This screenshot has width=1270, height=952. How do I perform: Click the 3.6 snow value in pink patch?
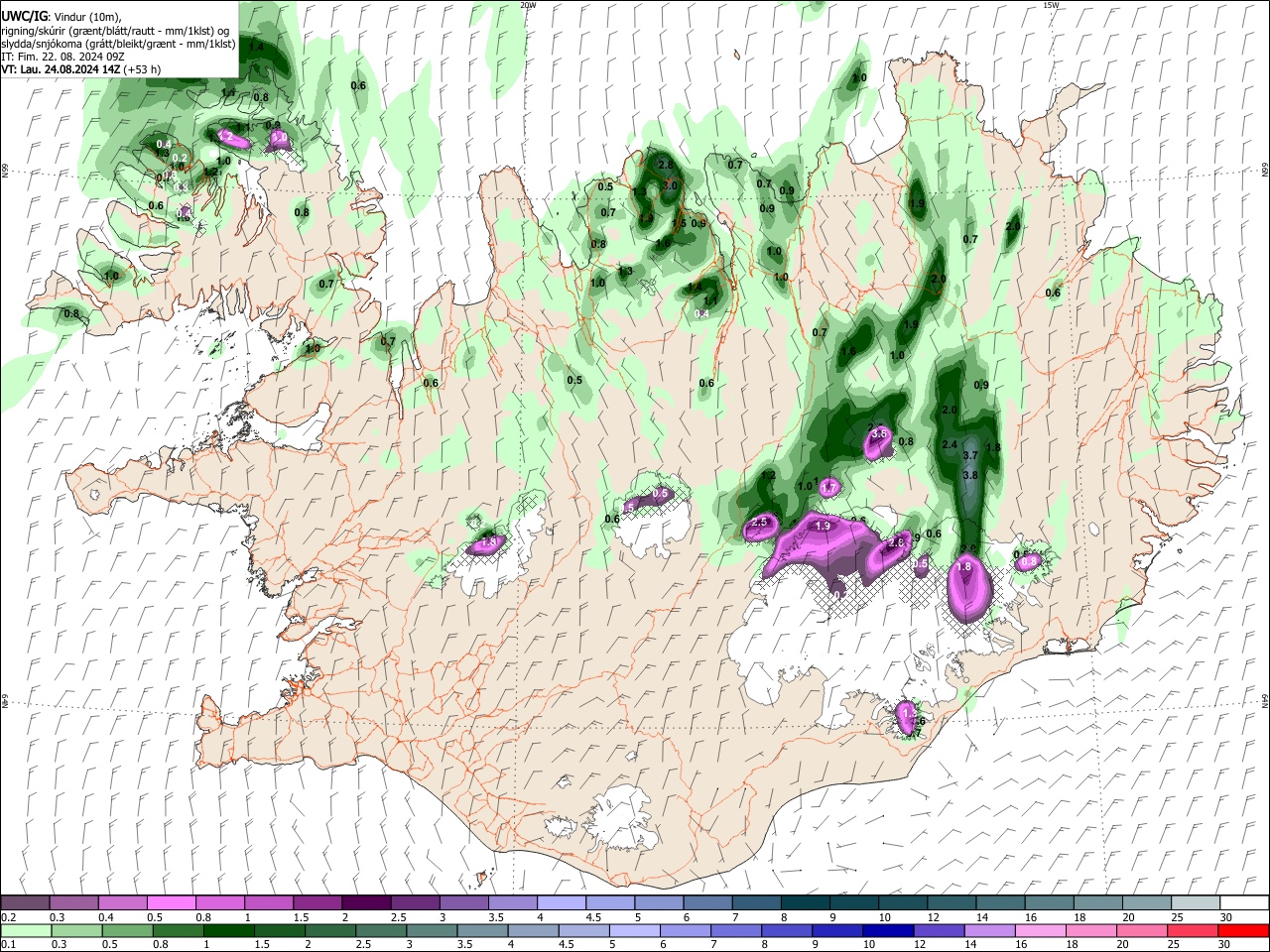click(878, 434)
